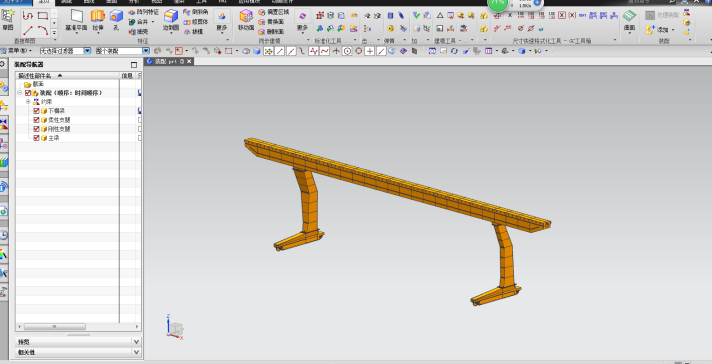712x364 pixels.
Task: Expand the 约束 constraints node
Action: pos(28,102)
